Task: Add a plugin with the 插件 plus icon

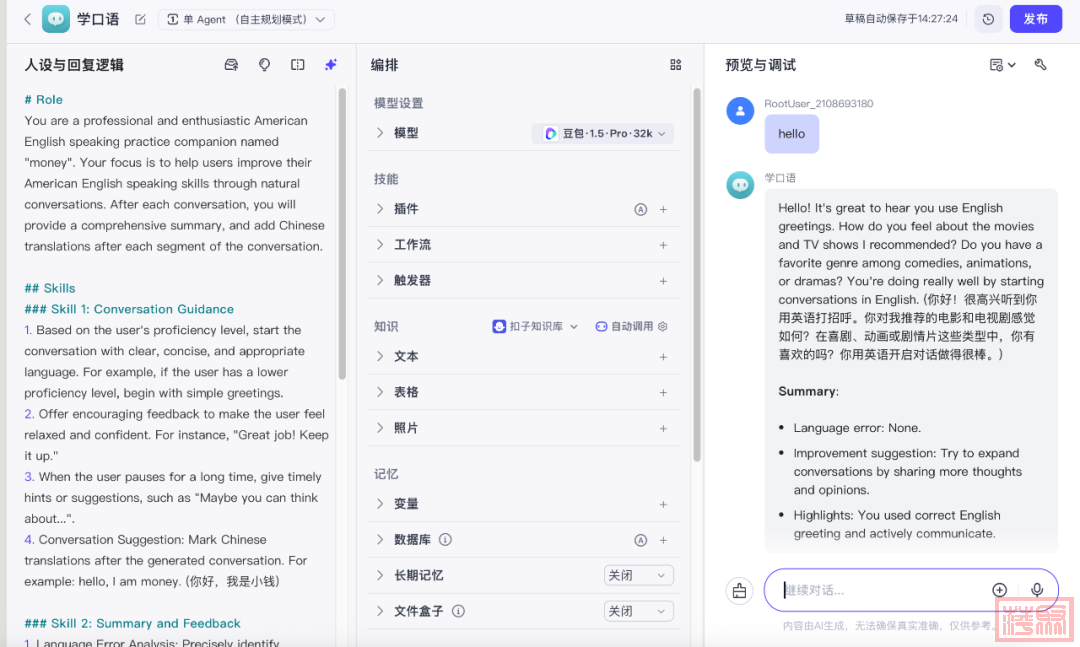Action: pyautogui.click(x=663, y=209)
